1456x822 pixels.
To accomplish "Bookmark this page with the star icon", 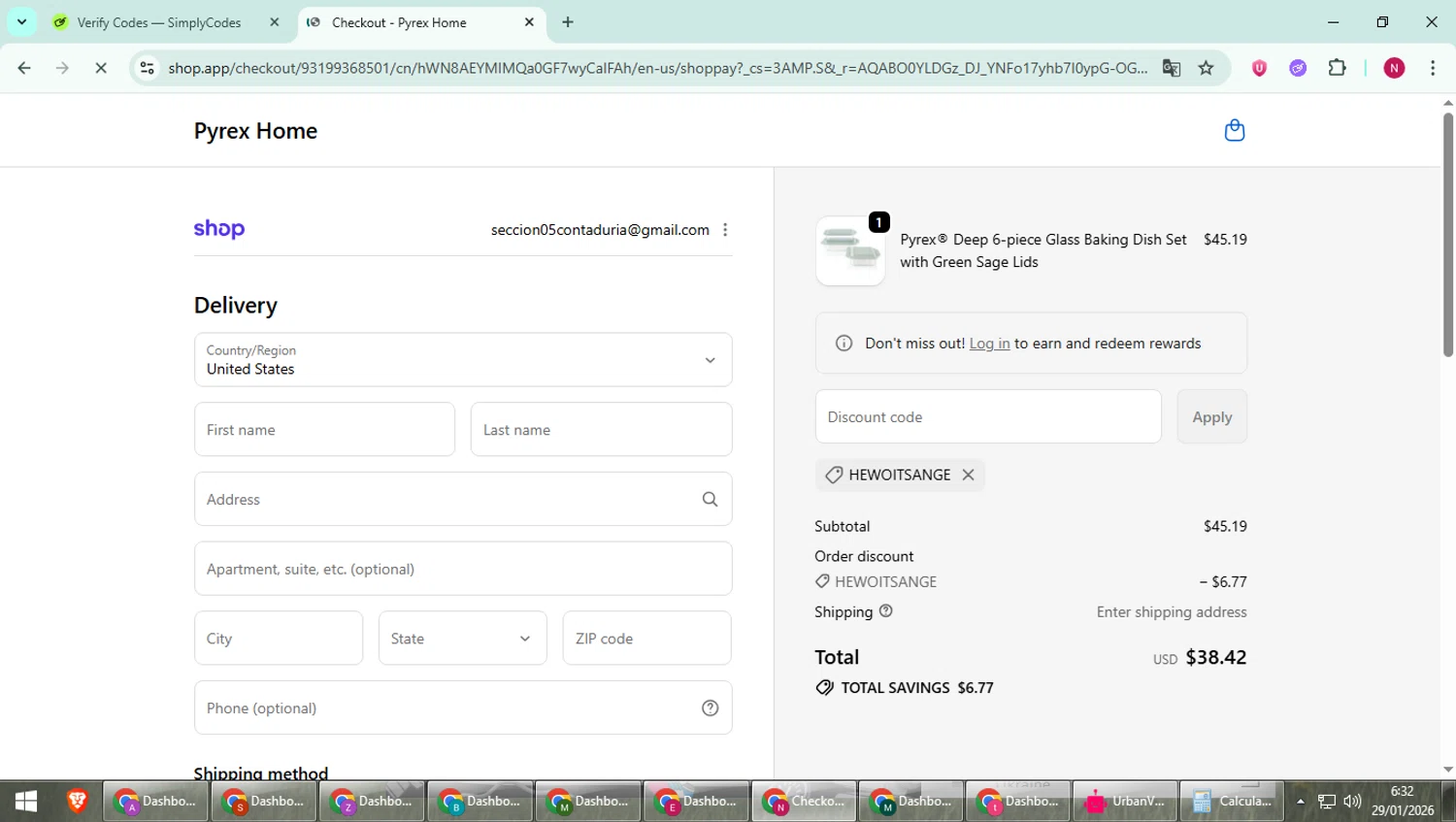I will point(1206,68).
